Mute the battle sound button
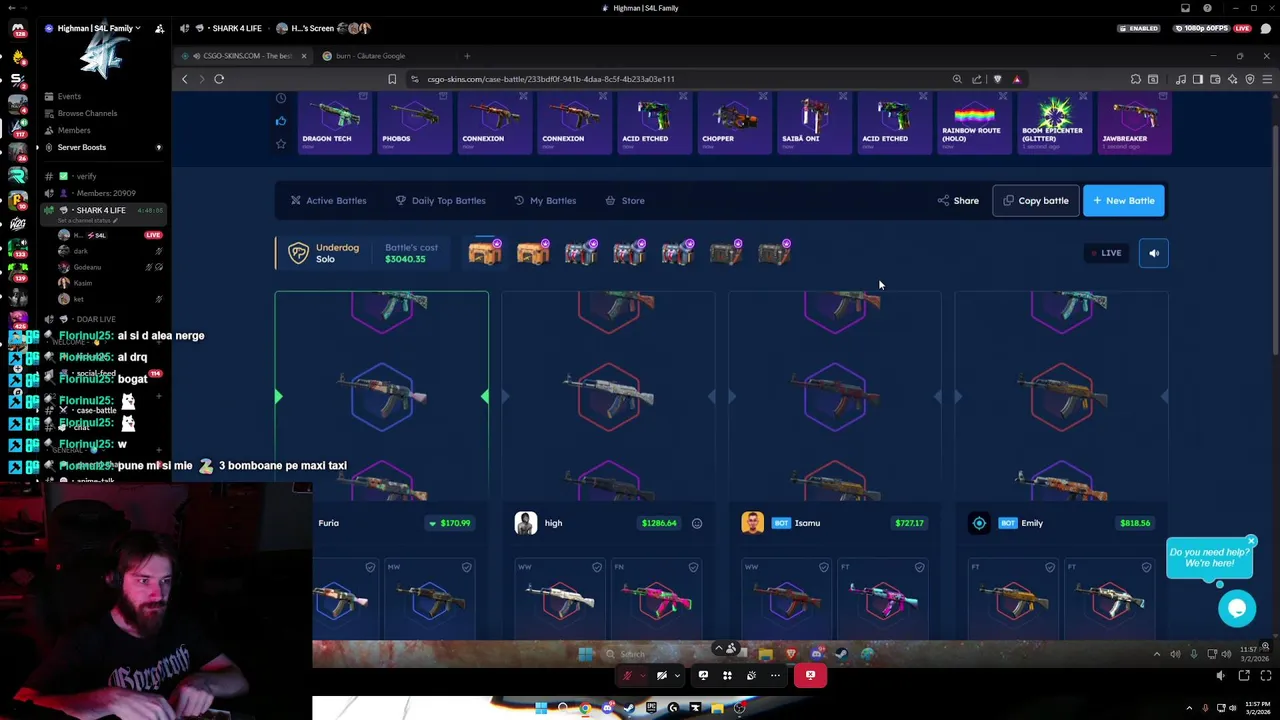Image resolution: width=1280 pixels, height=720 pixels. pyautogui.click(x=1154, y=253)
